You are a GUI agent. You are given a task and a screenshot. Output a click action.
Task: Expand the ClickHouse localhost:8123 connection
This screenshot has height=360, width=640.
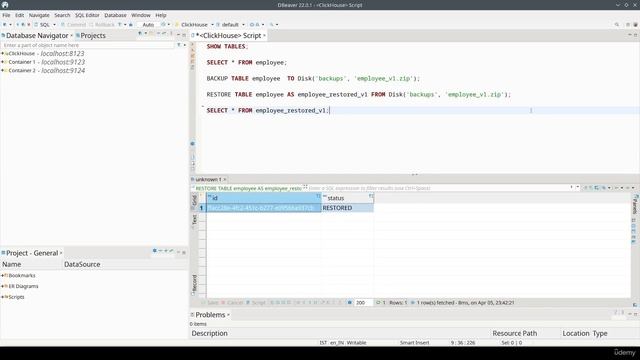point(2,53)
